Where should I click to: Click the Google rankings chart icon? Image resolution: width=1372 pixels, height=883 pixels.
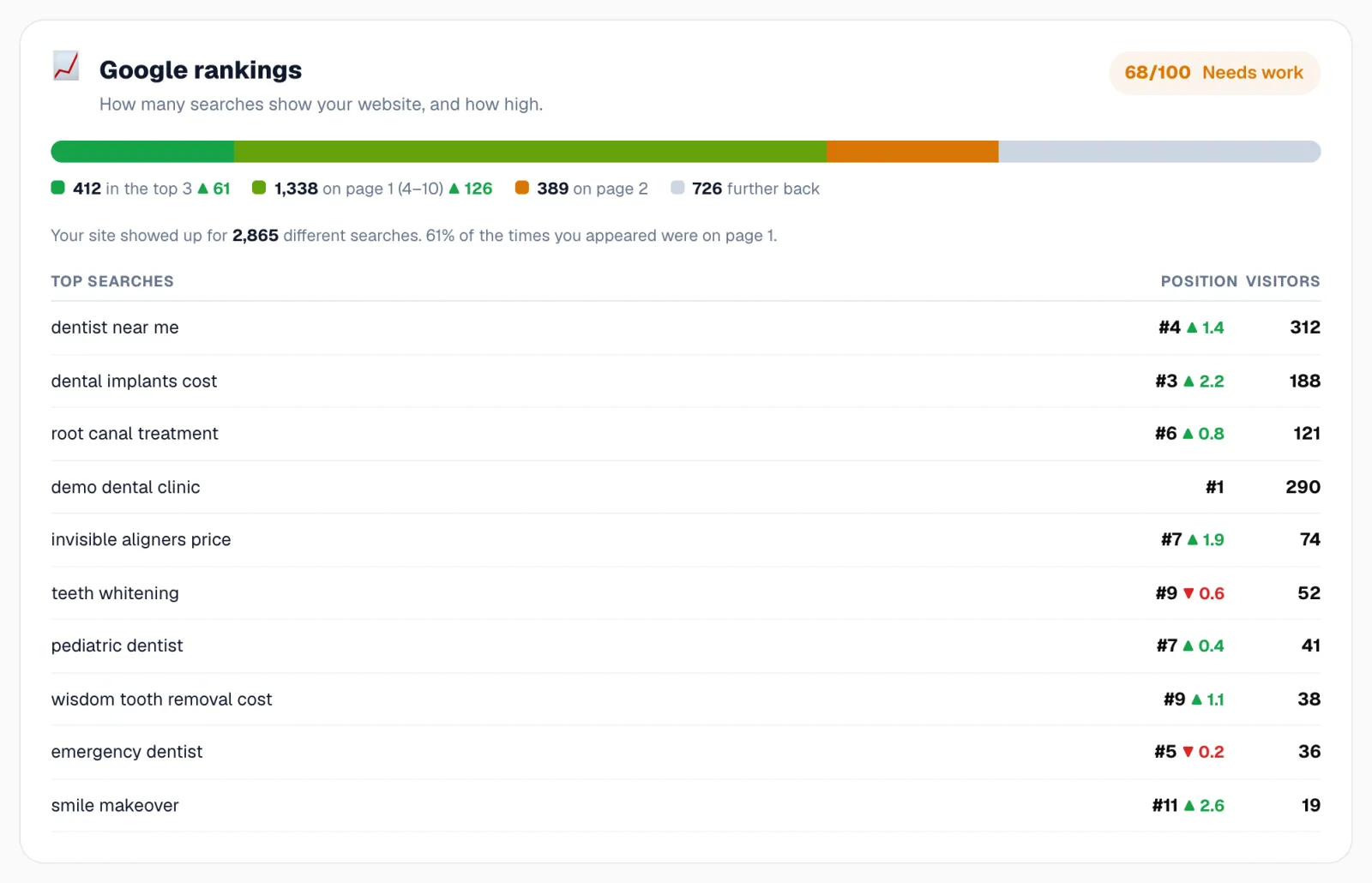[x=66, y=67]
